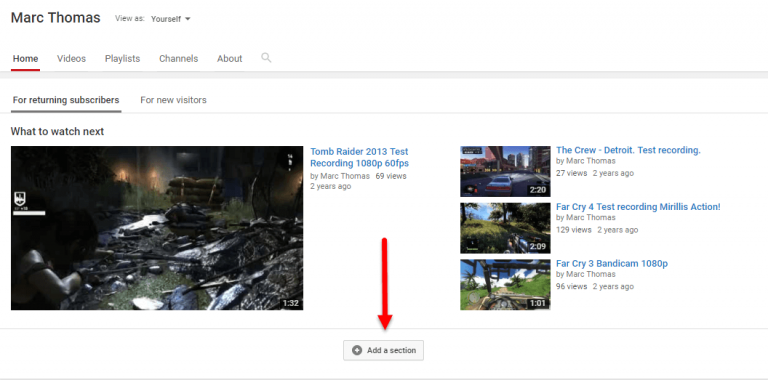Click The Crew thumbnail showing 2:20
768x380 pixels.
click(x=505, y=171)
